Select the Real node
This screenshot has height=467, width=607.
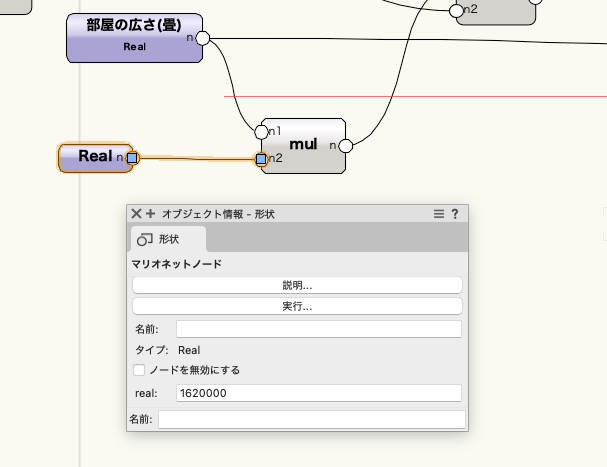coord(93,157)
